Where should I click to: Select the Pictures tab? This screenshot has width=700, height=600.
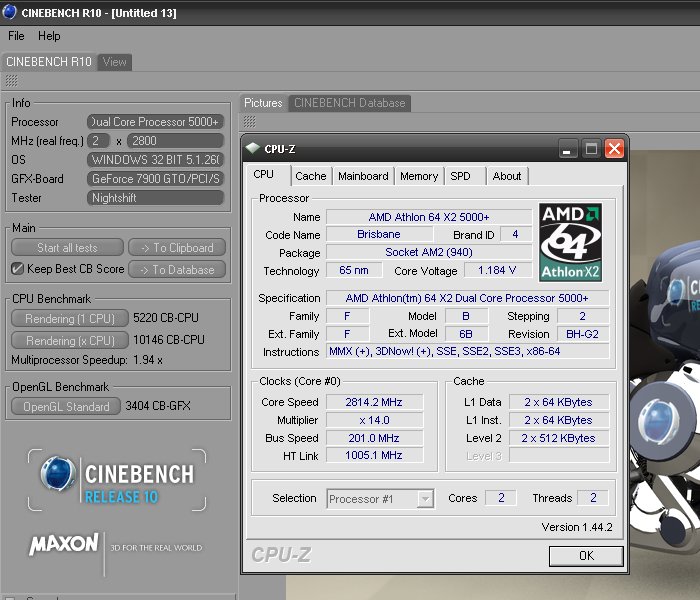point(263,103)
